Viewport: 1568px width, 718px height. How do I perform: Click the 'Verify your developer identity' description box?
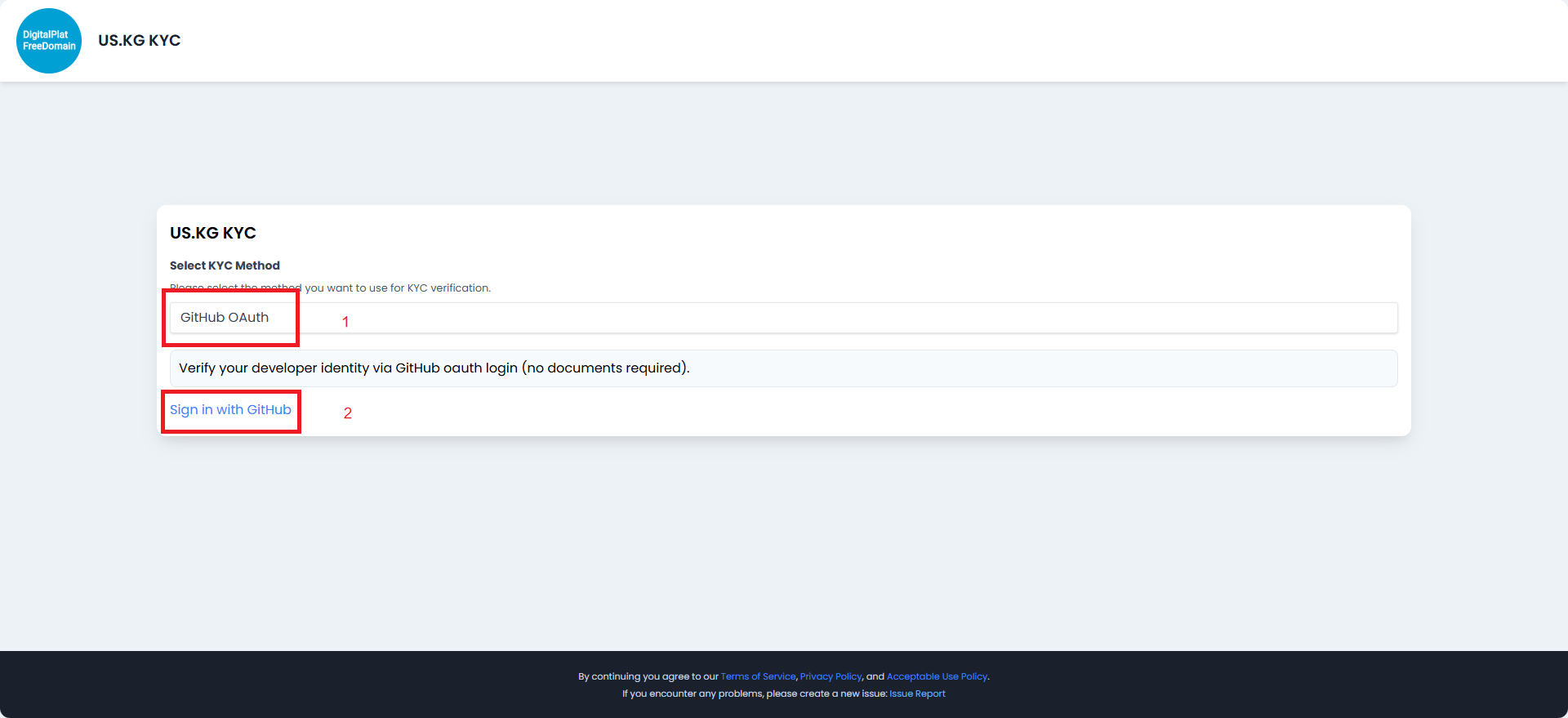click(x=782, y=368)
